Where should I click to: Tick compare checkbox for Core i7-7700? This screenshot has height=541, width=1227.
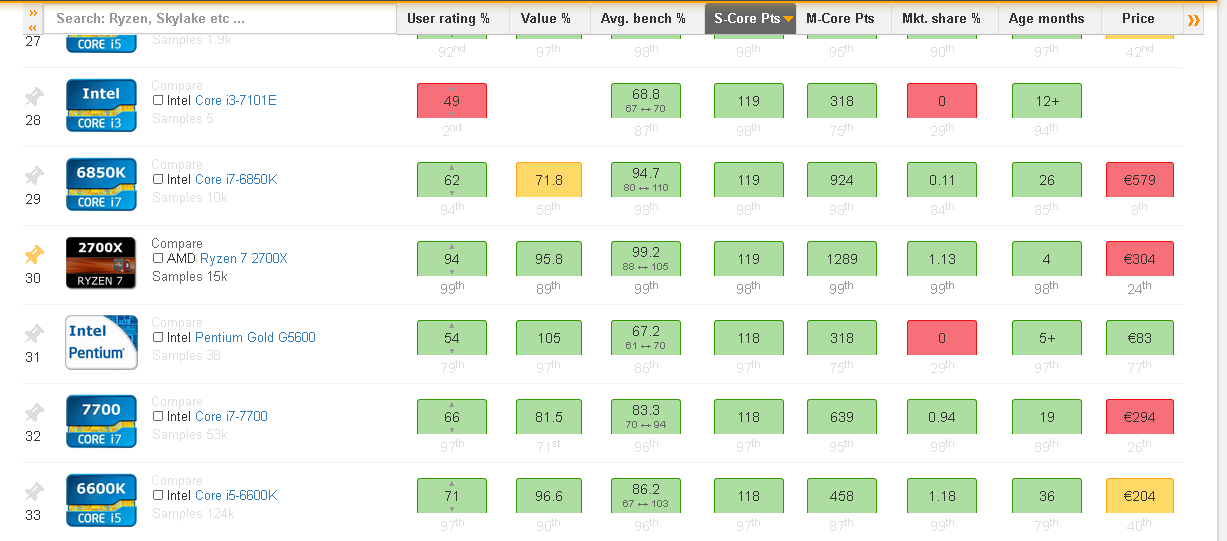click(158, 417)
